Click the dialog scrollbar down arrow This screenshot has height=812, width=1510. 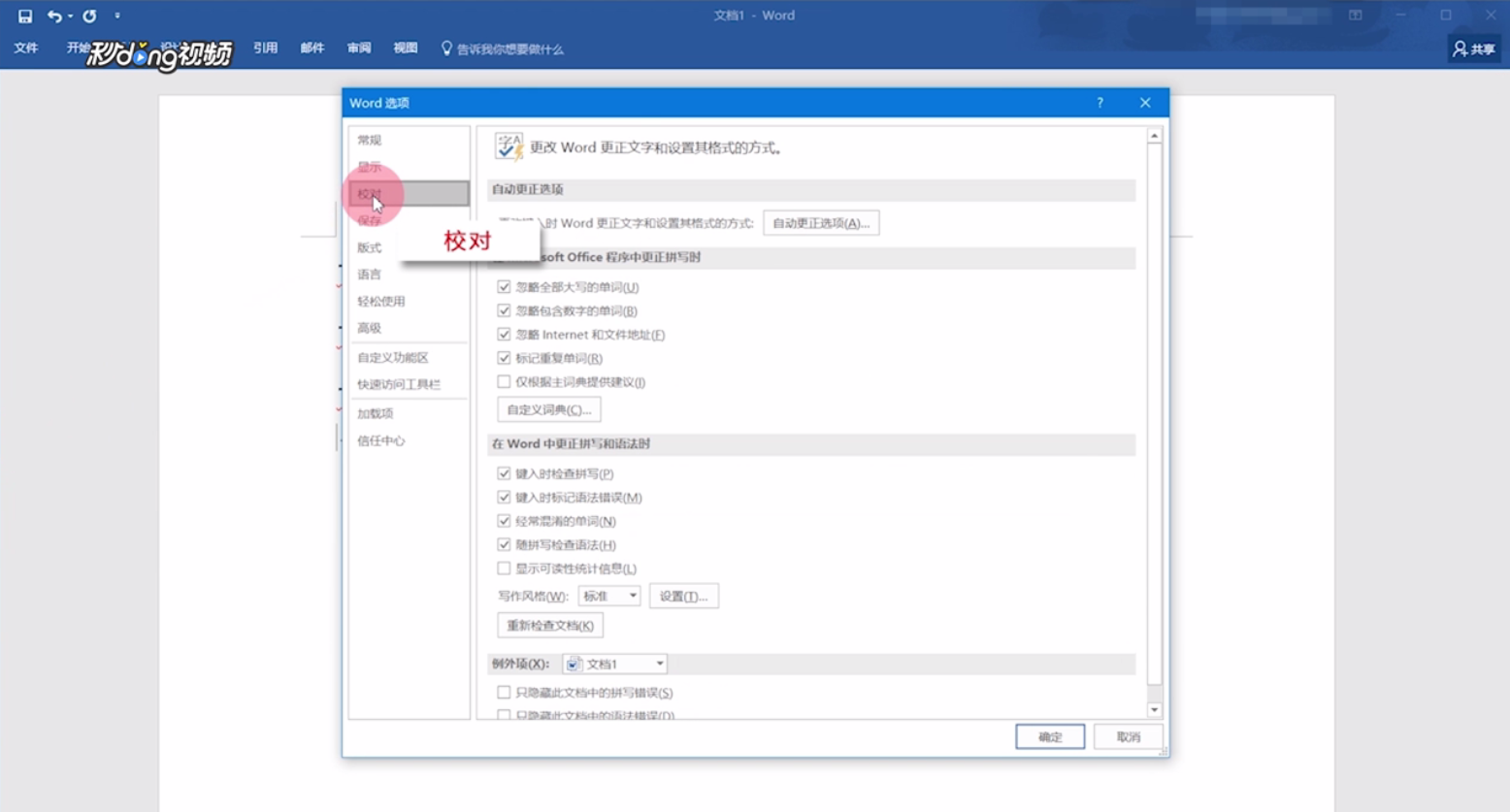[x=1155, y=710]
